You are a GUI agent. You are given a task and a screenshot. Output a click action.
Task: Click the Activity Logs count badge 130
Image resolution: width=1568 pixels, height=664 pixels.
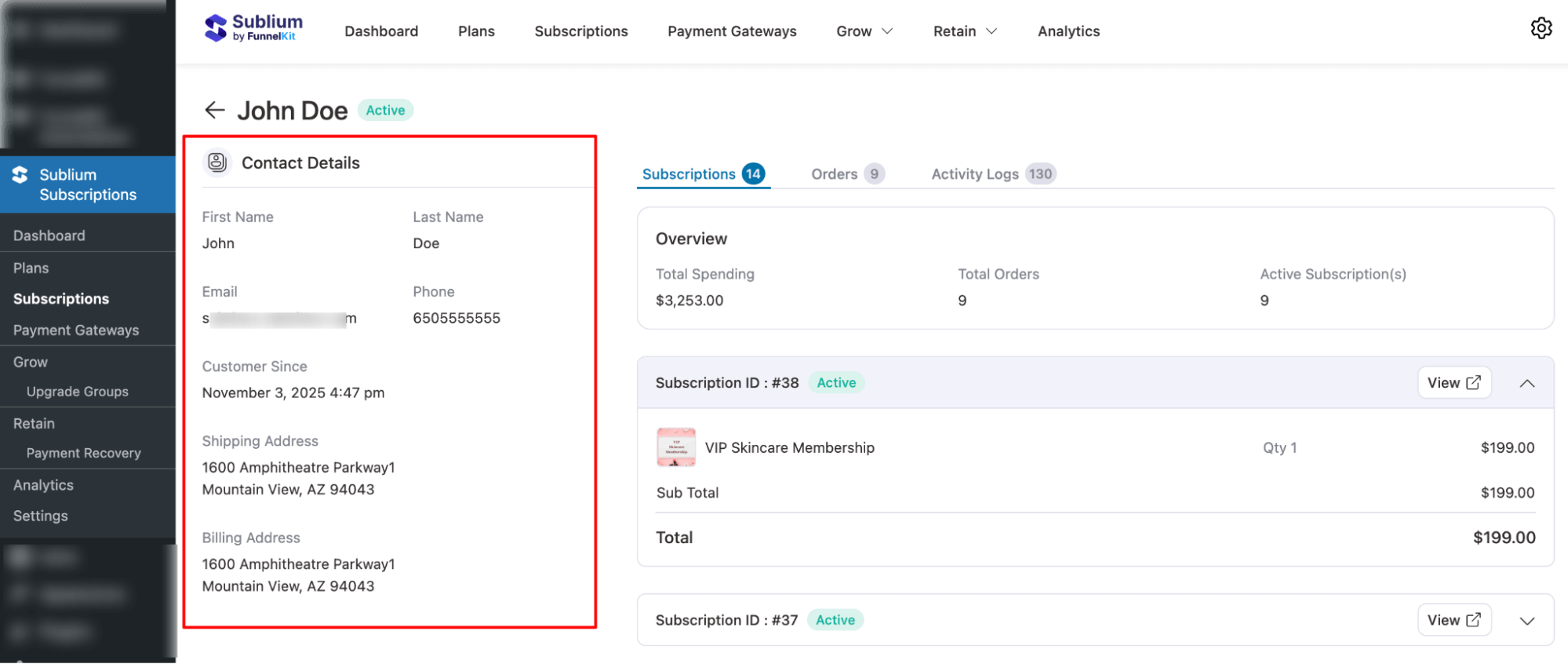tap(1040, 174)
